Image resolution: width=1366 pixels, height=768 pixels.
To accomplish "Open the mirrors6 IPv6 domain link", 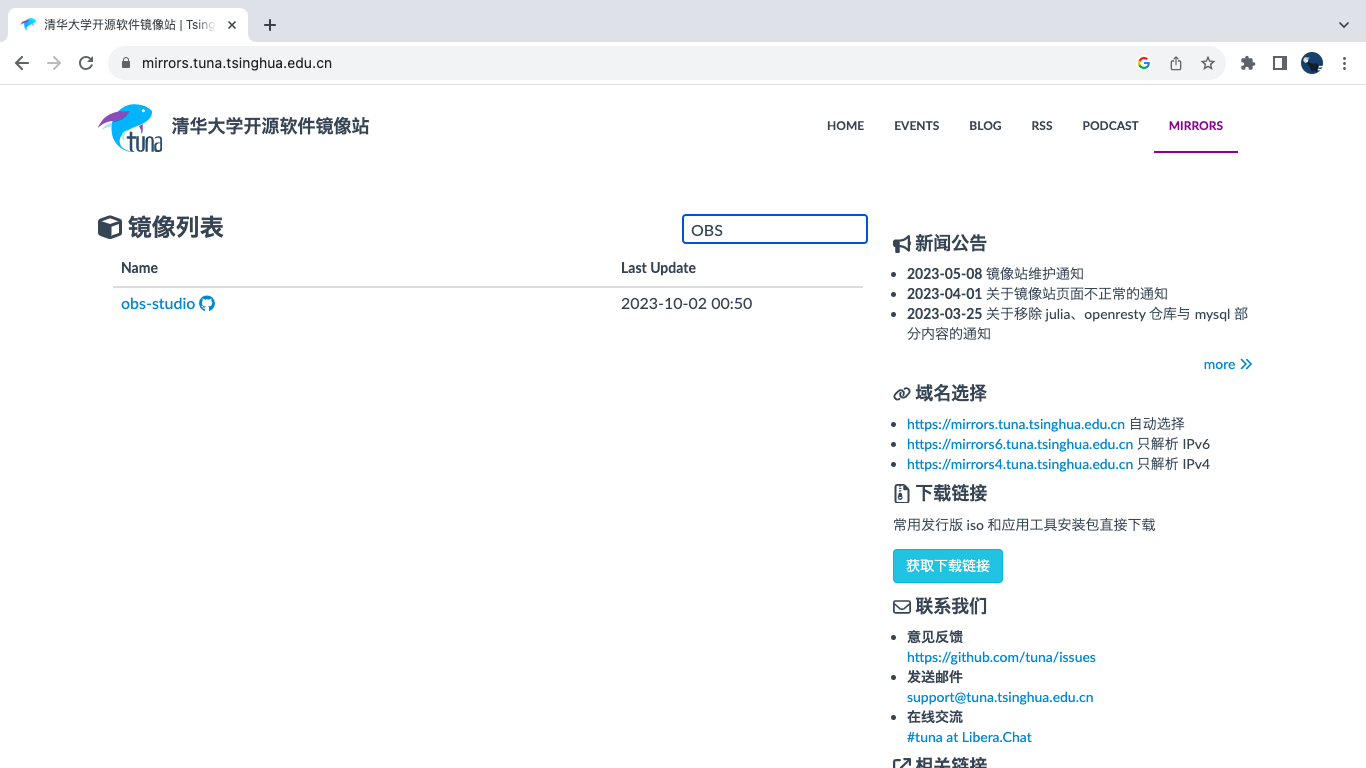I will coord(1019,444).
